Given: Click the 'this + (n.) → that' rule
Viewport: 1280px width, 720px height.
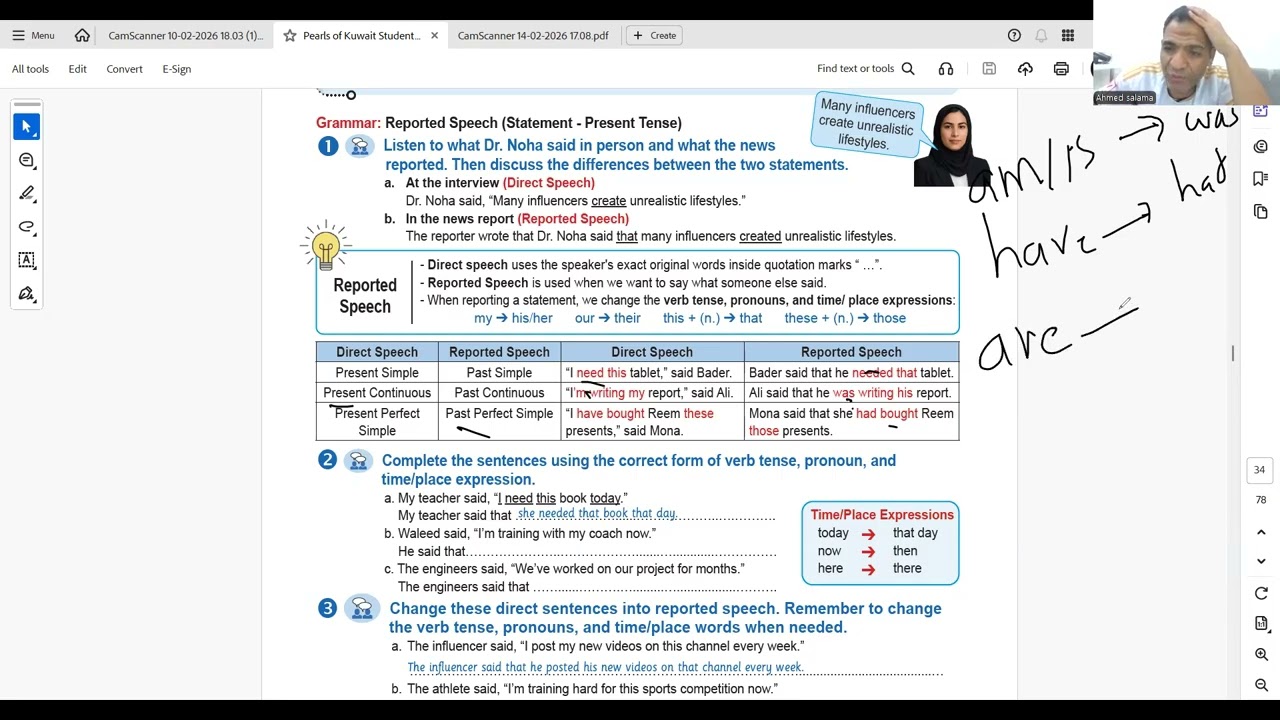Looking at the screenshot, I should pos(712,318).
